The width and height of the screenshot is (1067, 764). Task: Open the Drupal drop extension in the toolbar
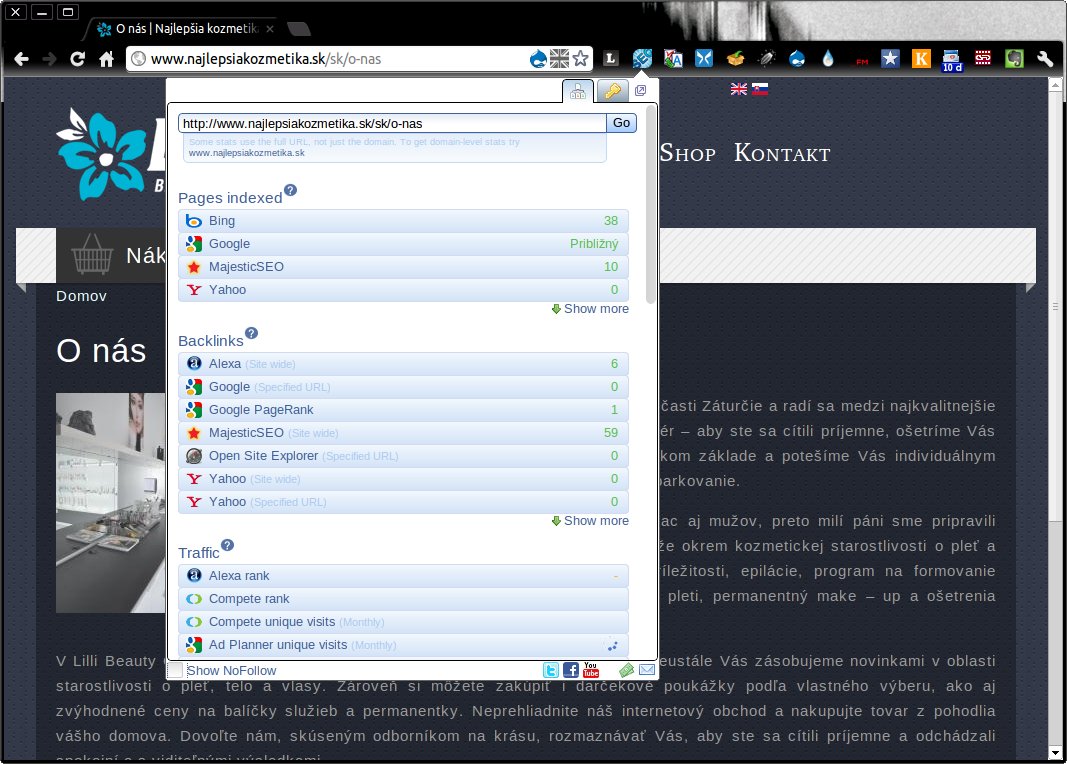[797, 59]
